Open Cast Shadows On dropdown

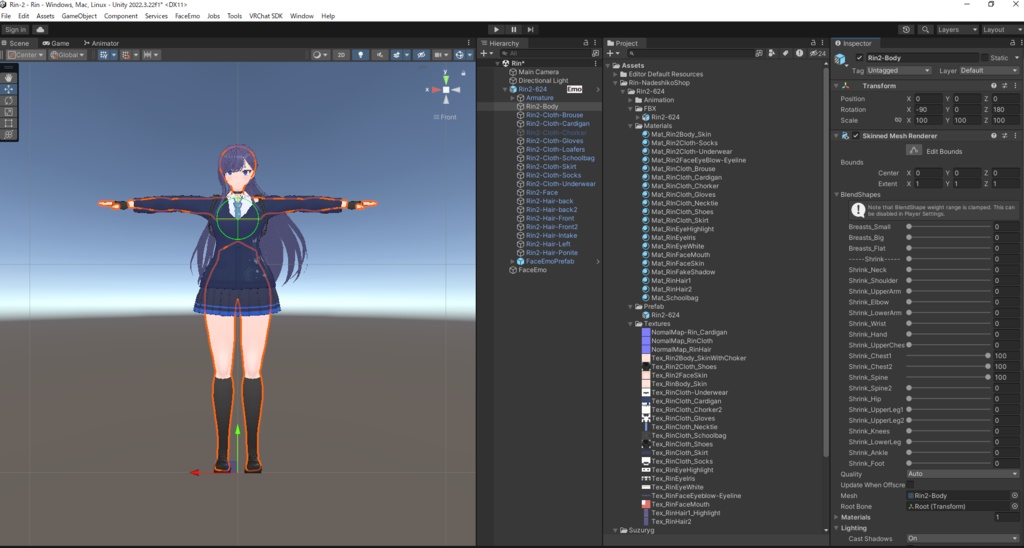[x=963, y=538]
